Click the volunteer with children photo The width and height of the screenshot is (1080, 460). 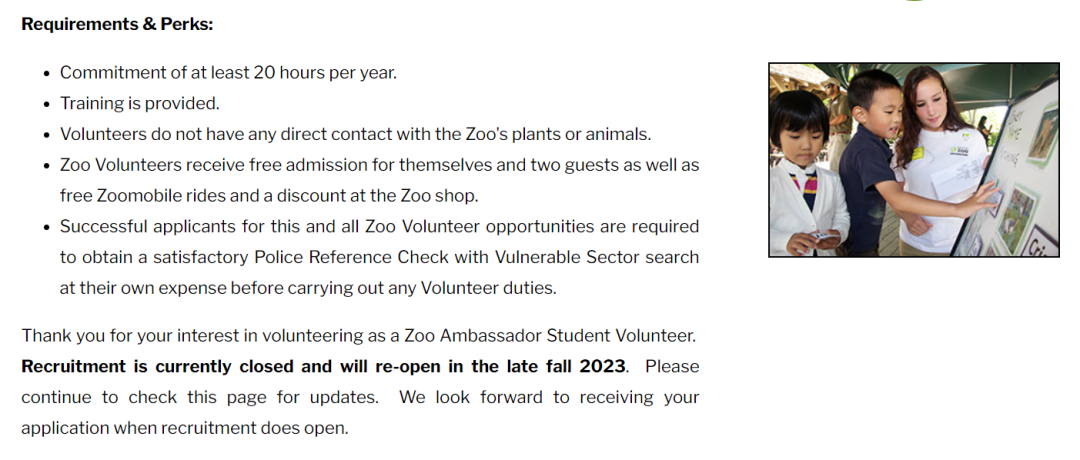pyautogui.click(x=913, y=160)
